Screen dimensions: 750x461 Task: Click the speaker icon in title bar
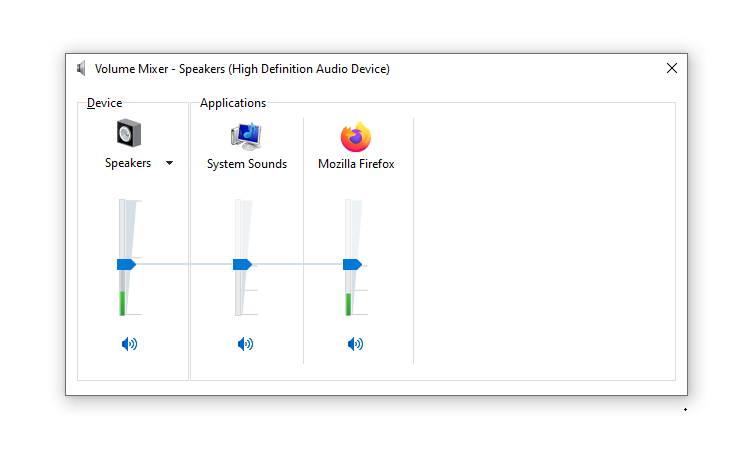(x=81, y=68)
